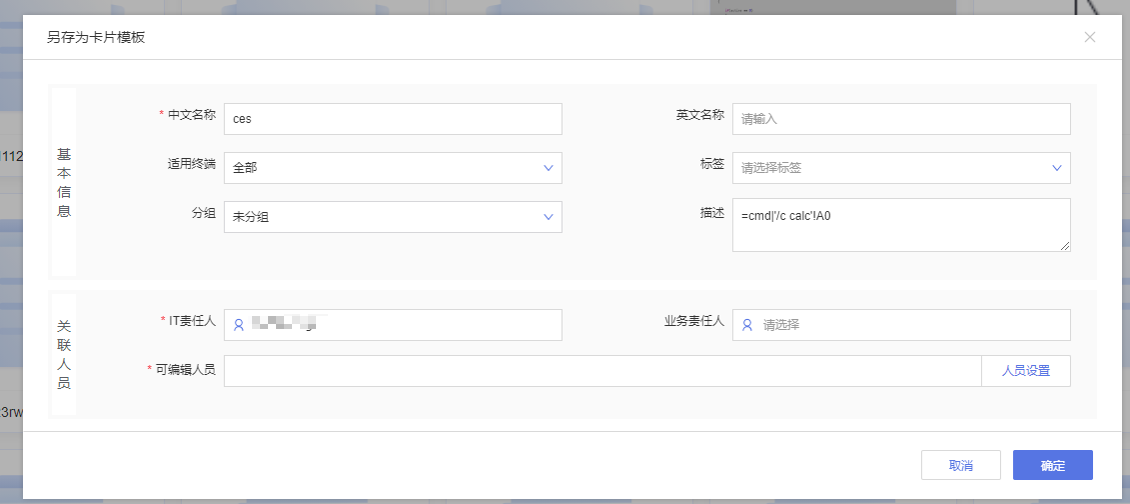Click the IT责任人 selected user field

(x=393, y=325)
